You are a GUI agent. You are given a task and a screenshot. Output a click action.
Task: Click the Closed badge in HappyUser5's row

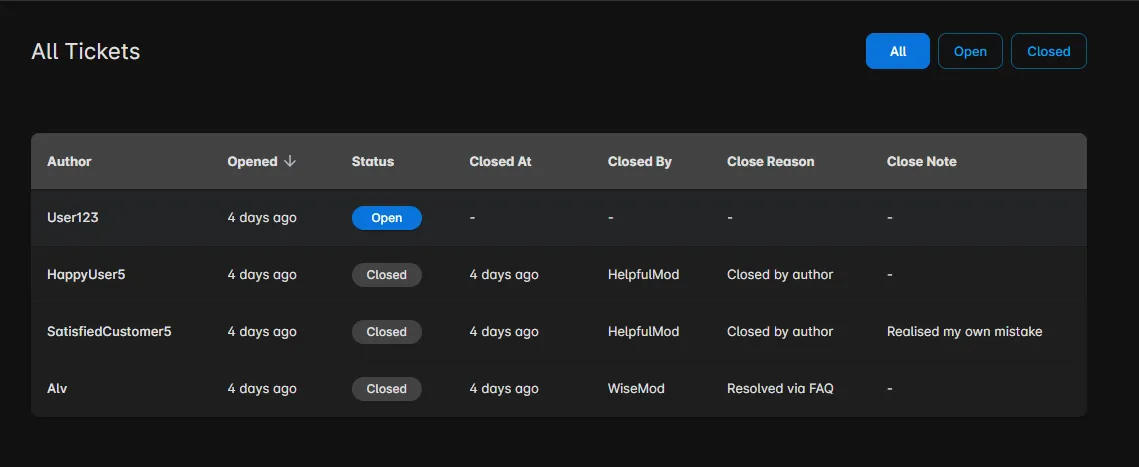pyautogui.click(x=386, y=275)
